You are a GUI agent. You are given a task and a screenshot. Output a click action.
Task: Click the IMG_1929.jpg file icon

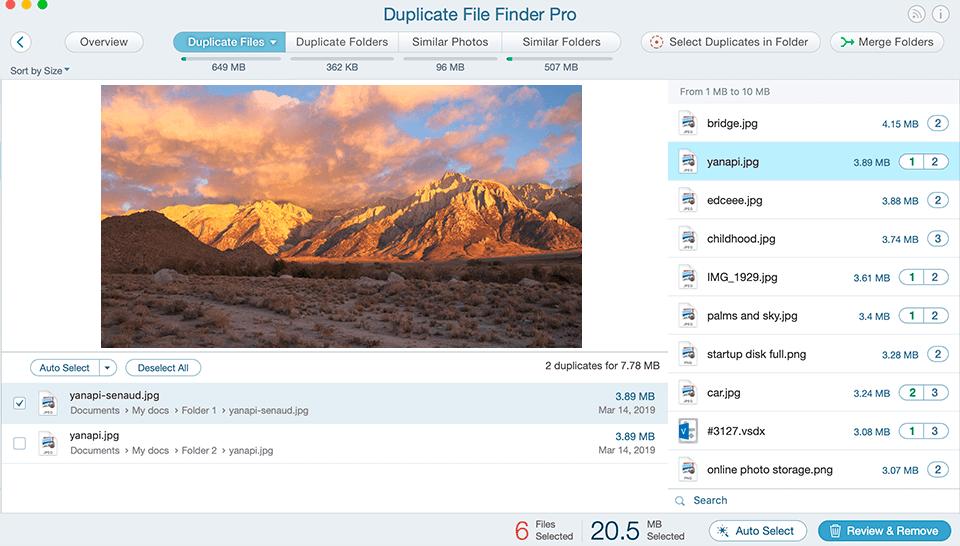point(688,277)
